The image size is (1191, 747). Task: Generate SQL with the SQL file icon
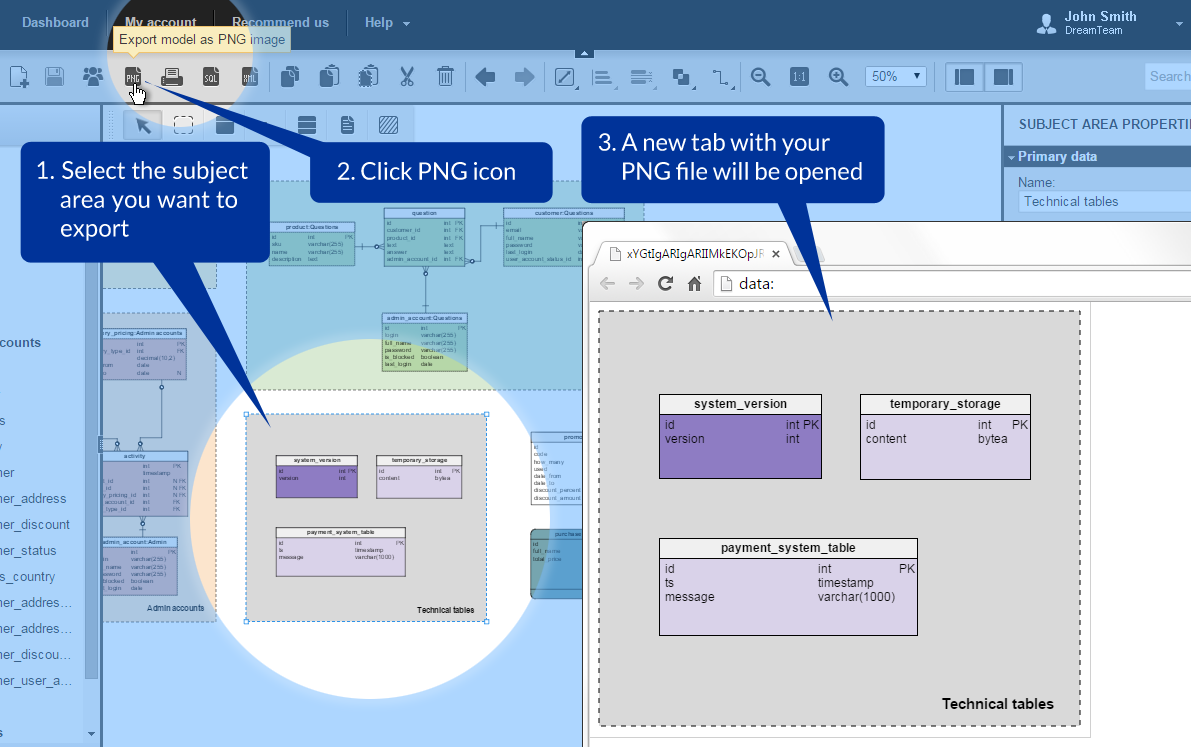tap(211, 77)
